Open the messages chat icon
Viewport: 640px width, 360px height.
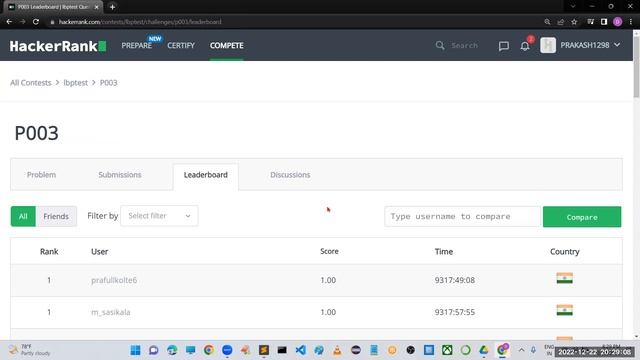click(x=504, y=46)
